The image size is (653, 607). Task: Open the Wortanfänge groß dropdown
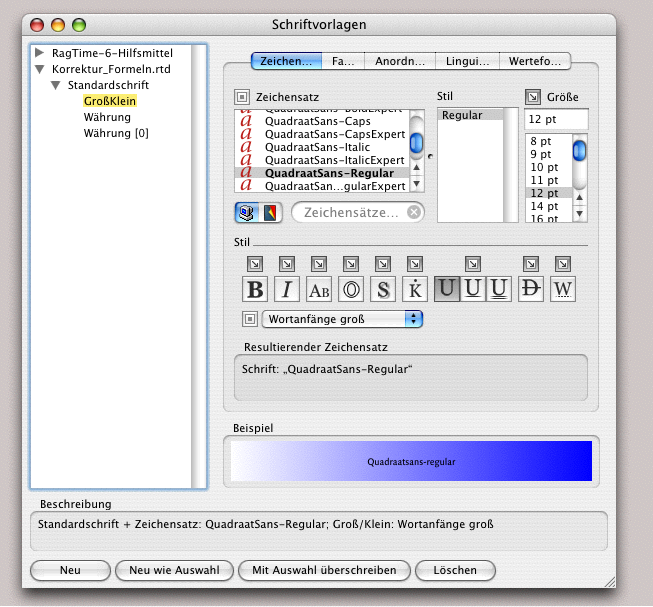[x=342, y=319]
